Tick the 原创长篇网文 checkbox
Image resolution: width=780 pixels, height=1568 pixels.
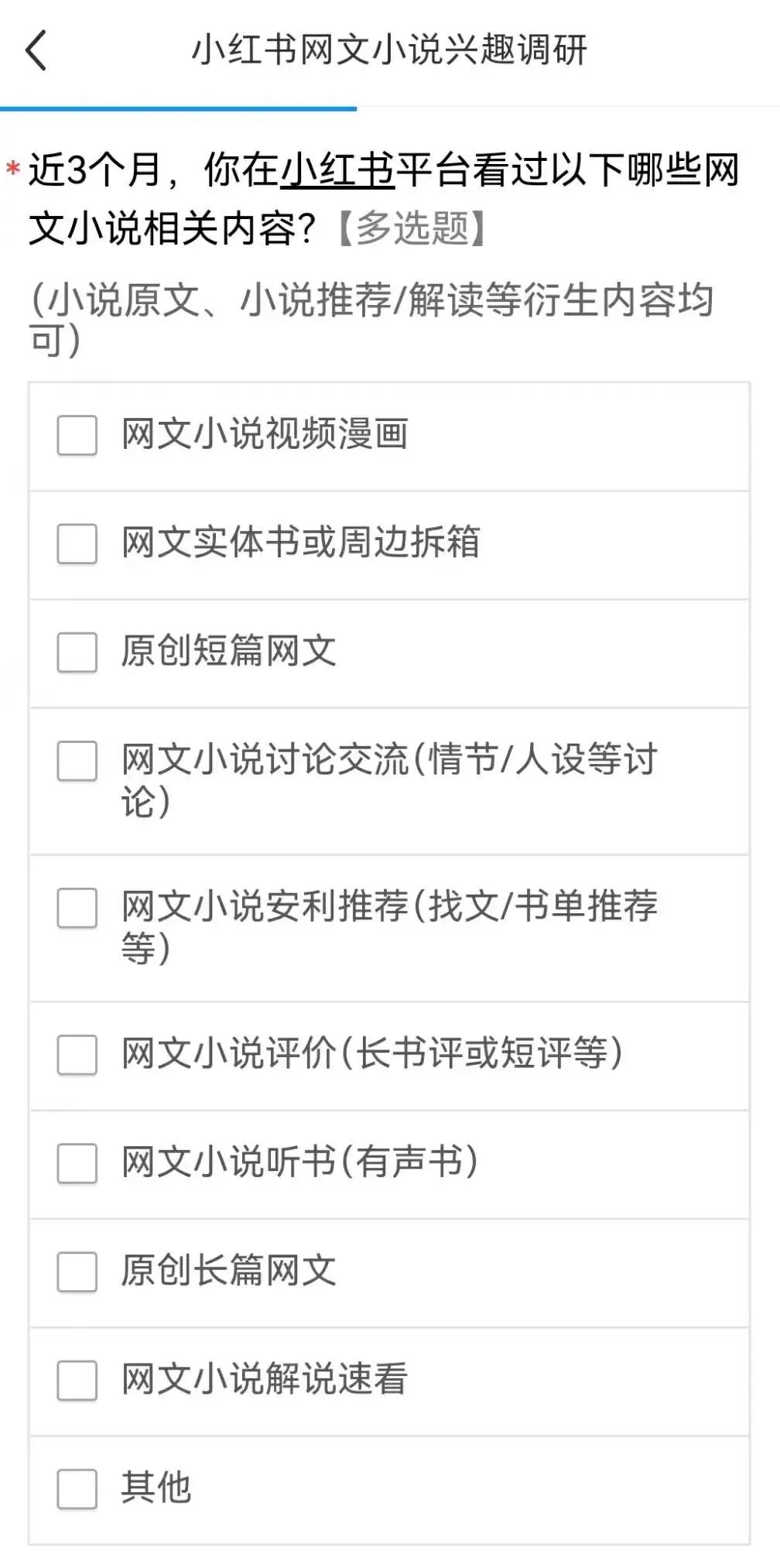[77, 1272]
